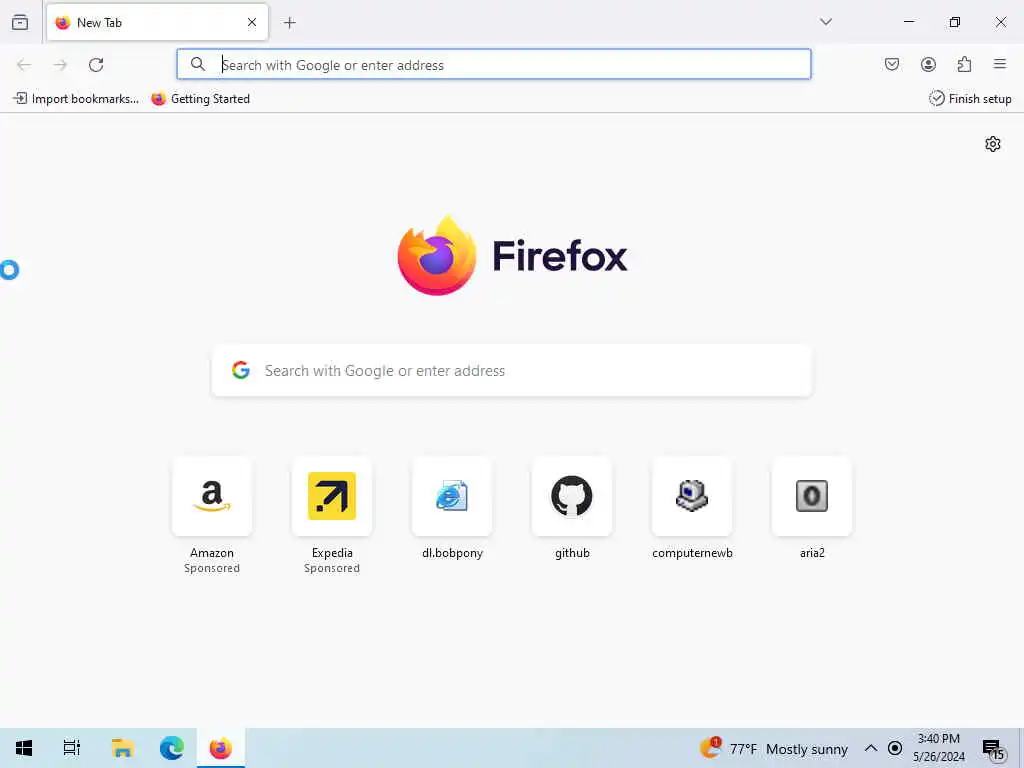Open the weather widget 77°F Mostly sunny
Screen dimensions: 1024x768
click(774, 748)
